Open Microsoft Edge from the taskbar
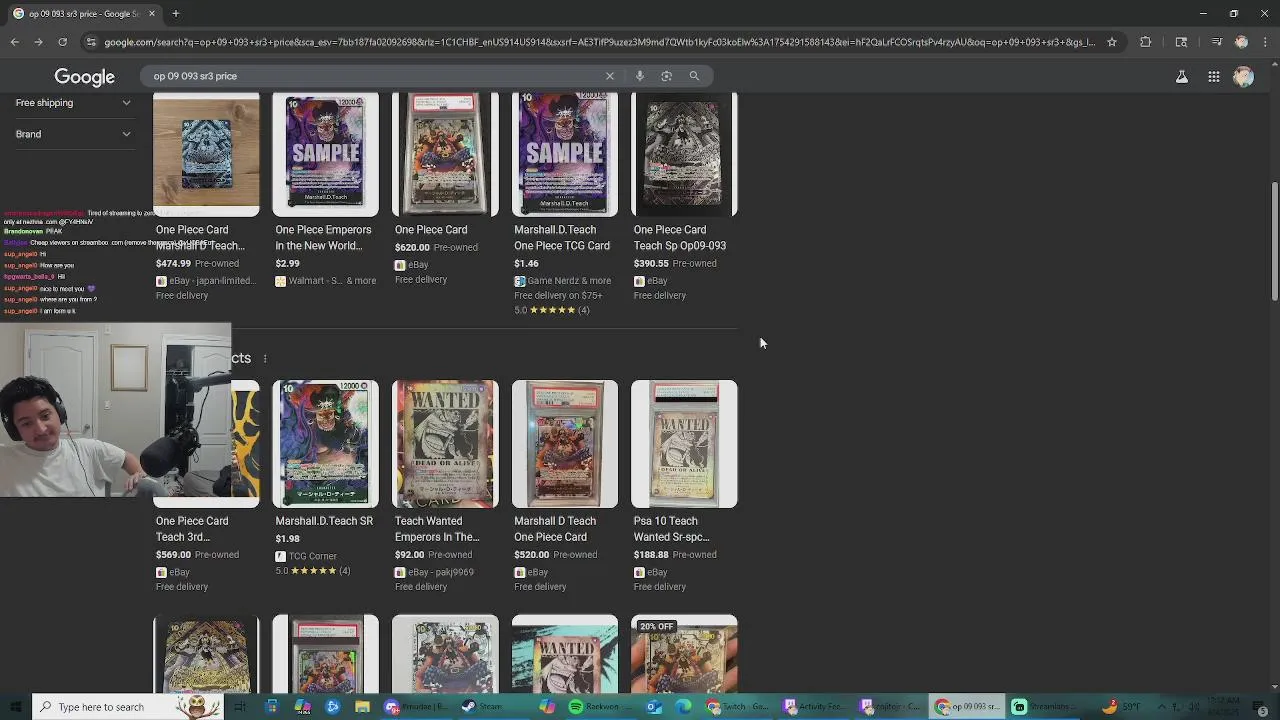1280x720 pixels. (x=683, y=707)
